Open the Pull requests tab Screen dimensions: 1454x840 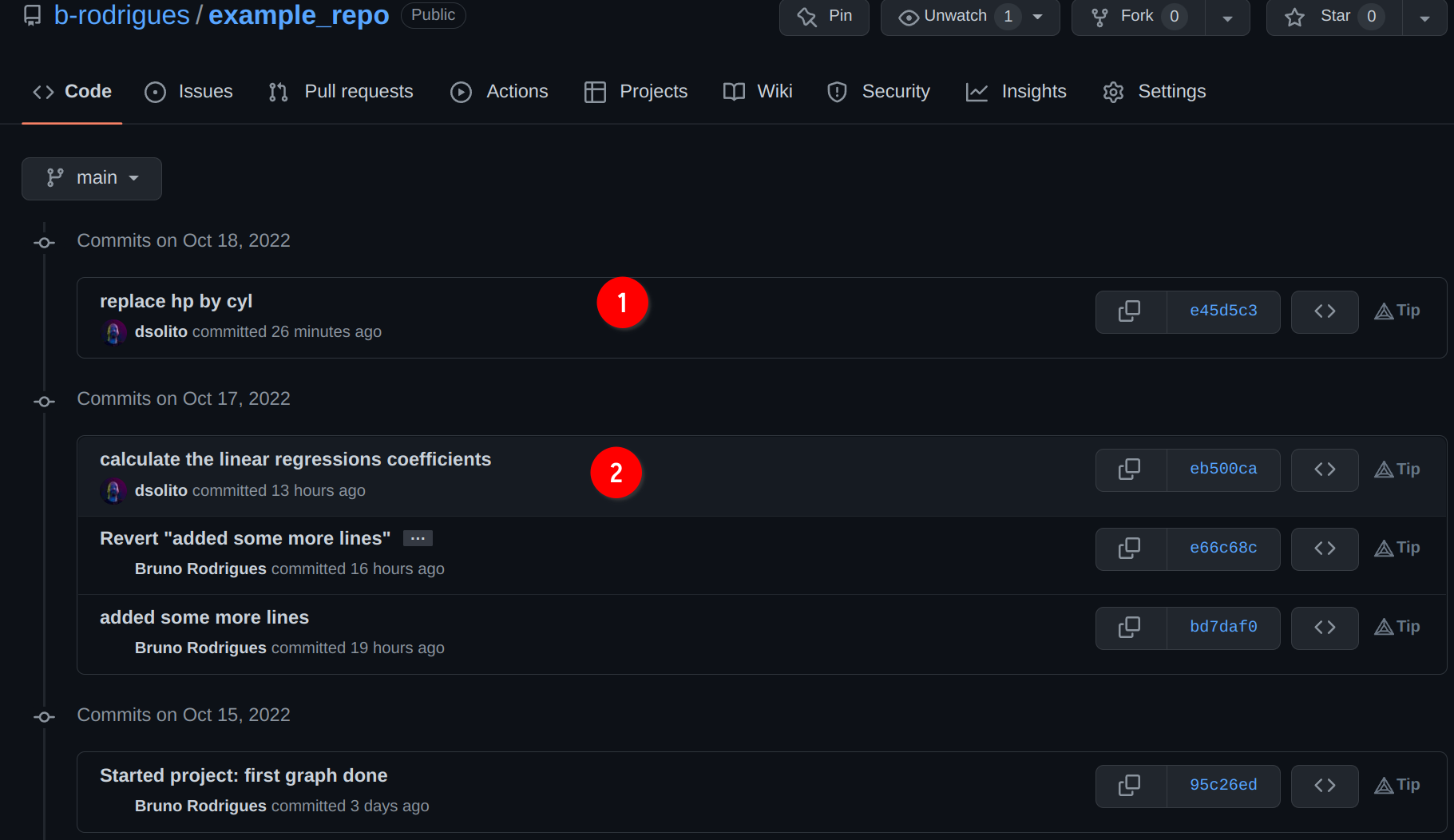coord(341,92)
